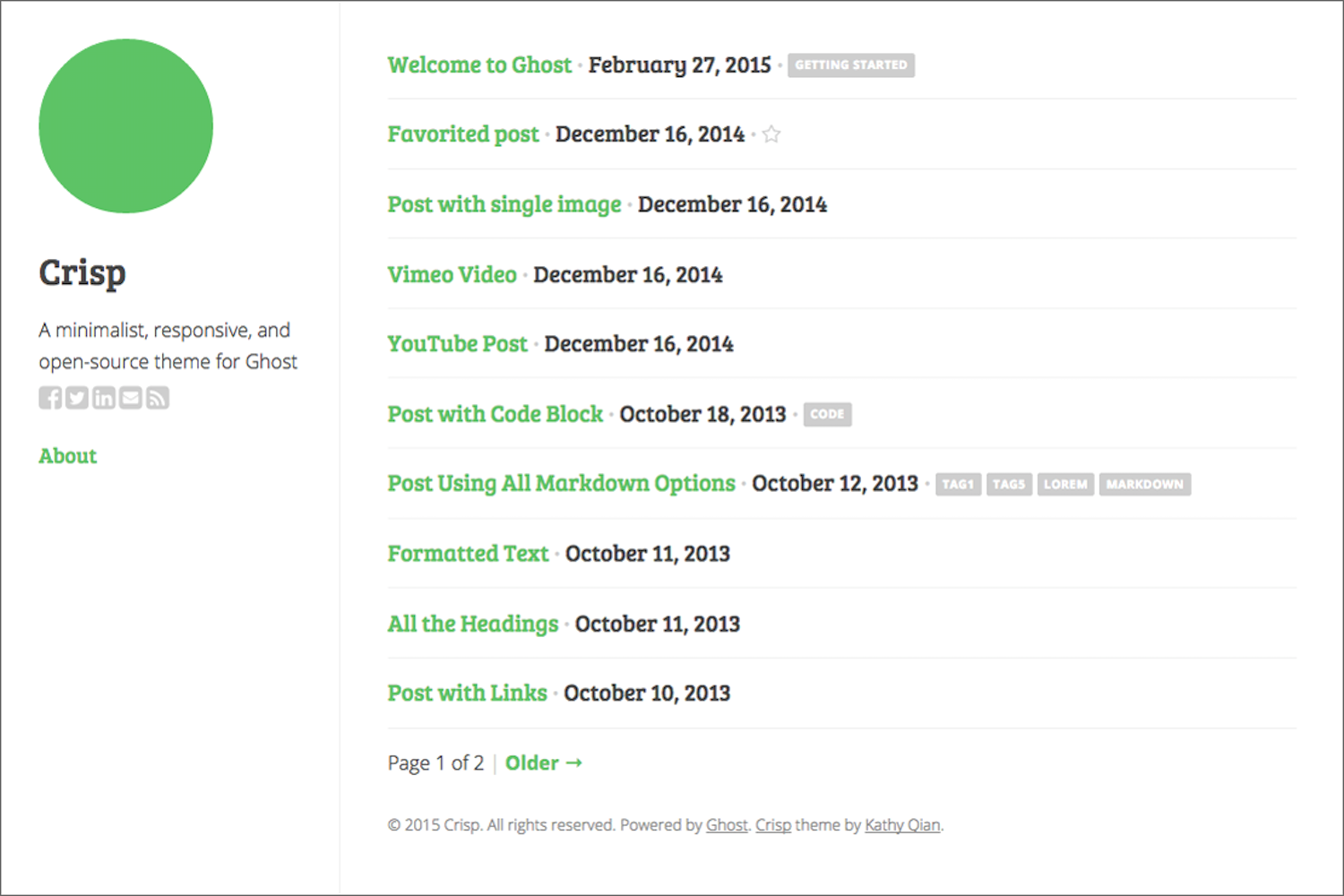Open the Facebook social icon
Screen dimensions: 1344x896
click(x=50, y=398)
